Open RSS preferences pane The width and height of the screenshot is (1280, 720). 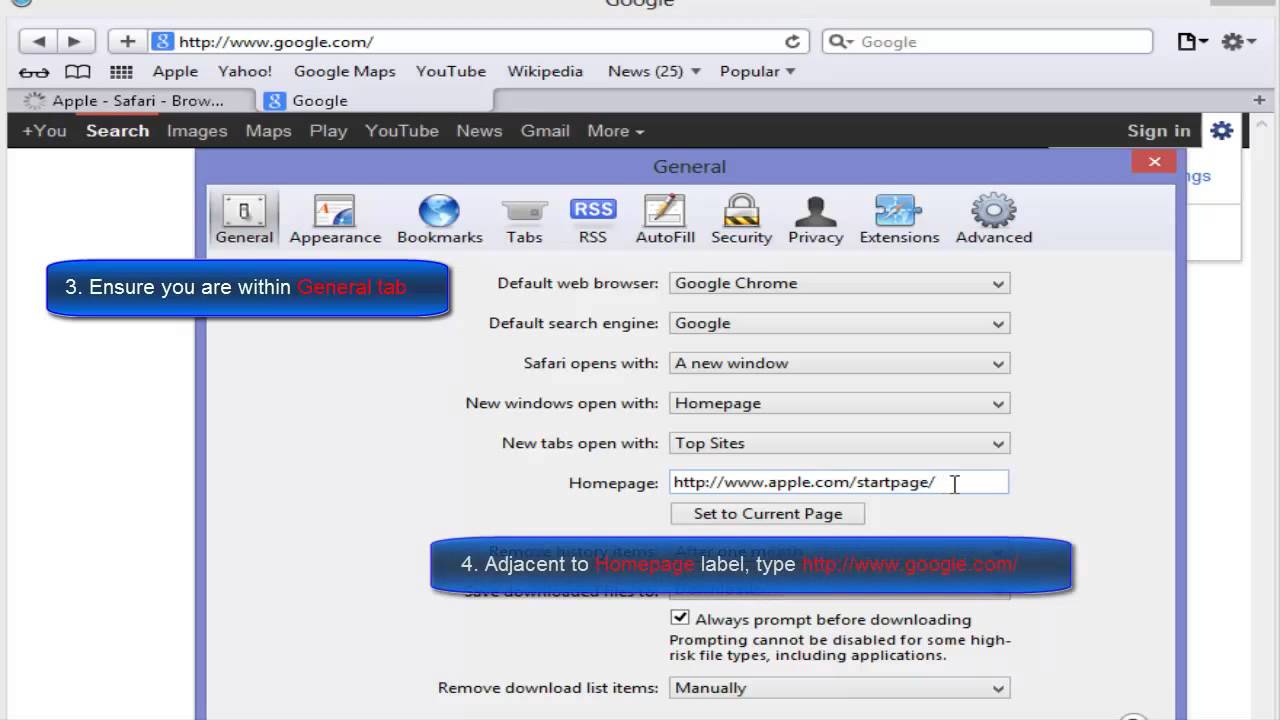click(x=593, y=219)
